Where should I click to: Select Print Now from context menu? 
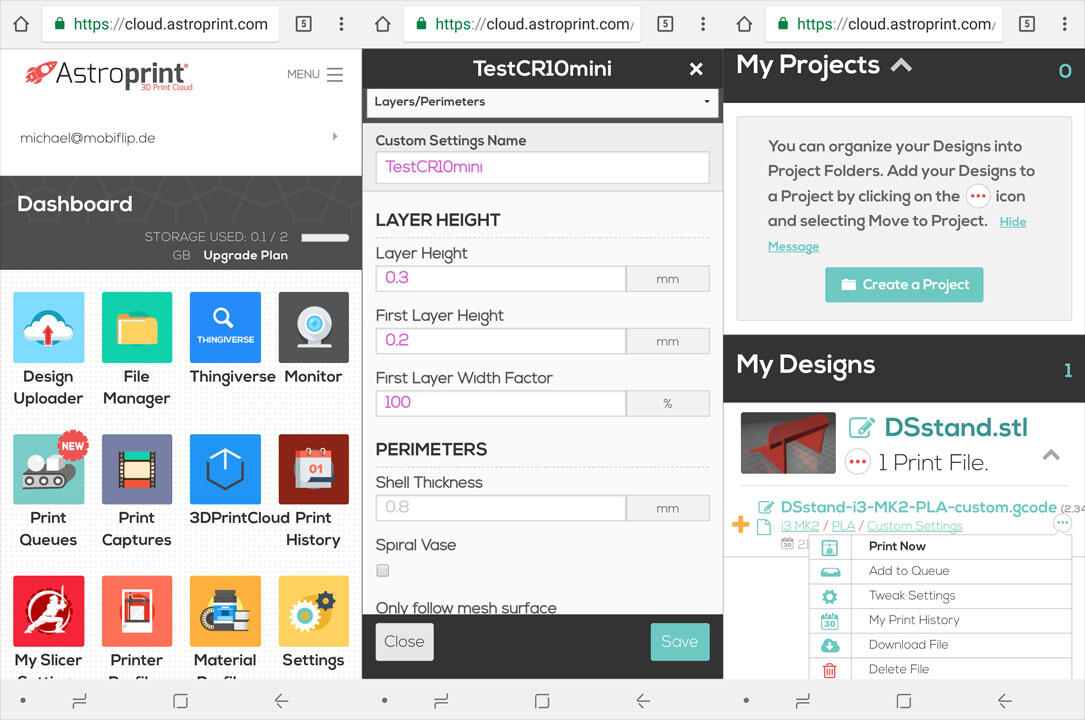coord(897,547)
